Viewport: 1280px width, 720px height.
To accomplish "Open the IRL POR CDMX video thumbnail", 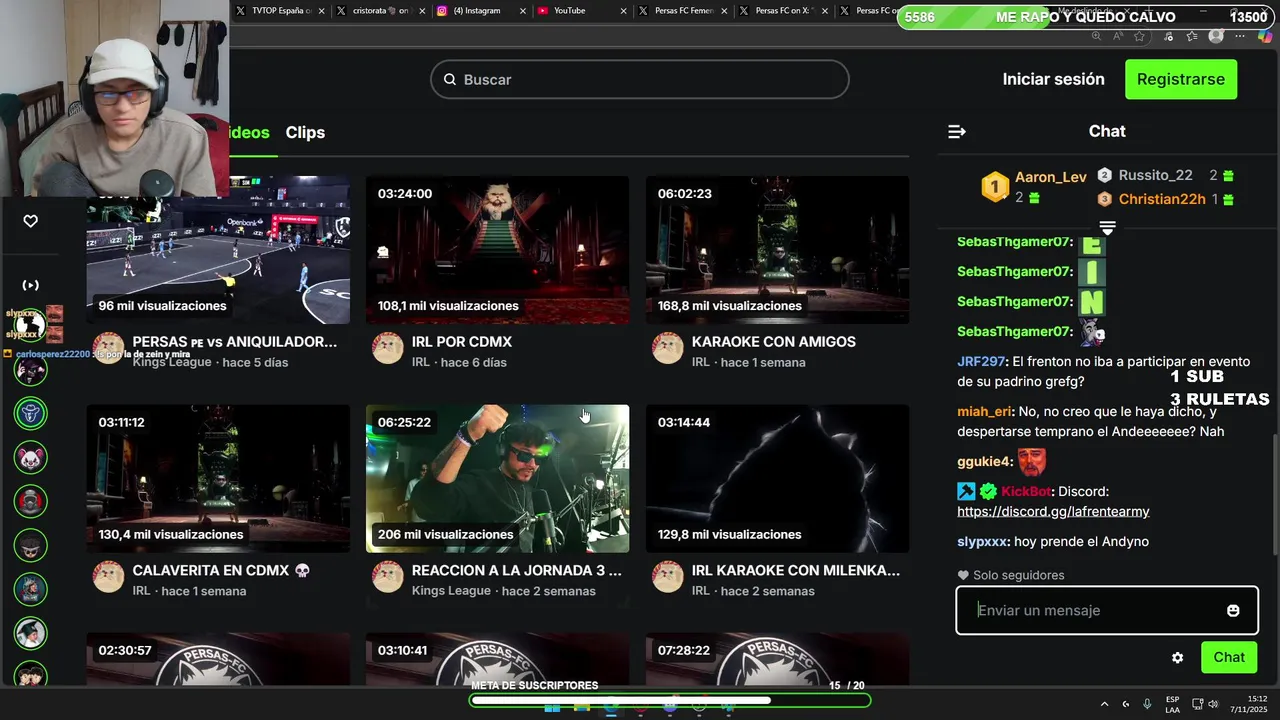I will pyautogui.click(x=498, y=250).
